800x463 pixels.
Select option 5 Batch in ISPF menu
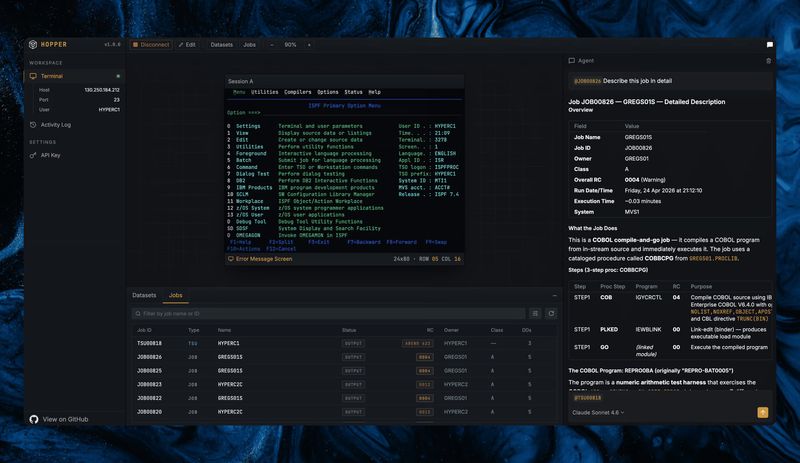coord(239,160)
